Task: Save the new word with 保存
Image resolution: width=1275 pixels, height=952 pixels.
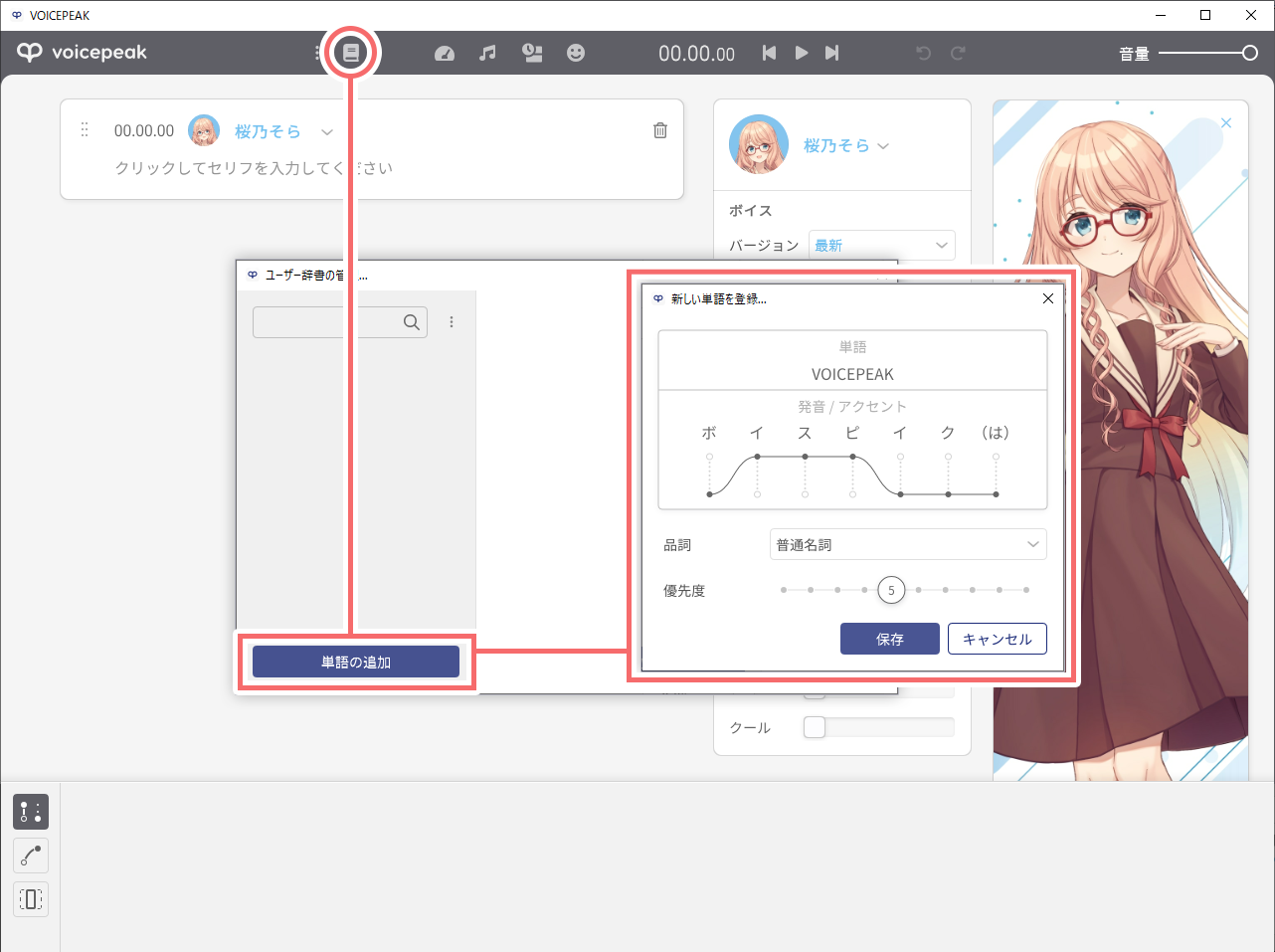Action: (x=890, y=639)
